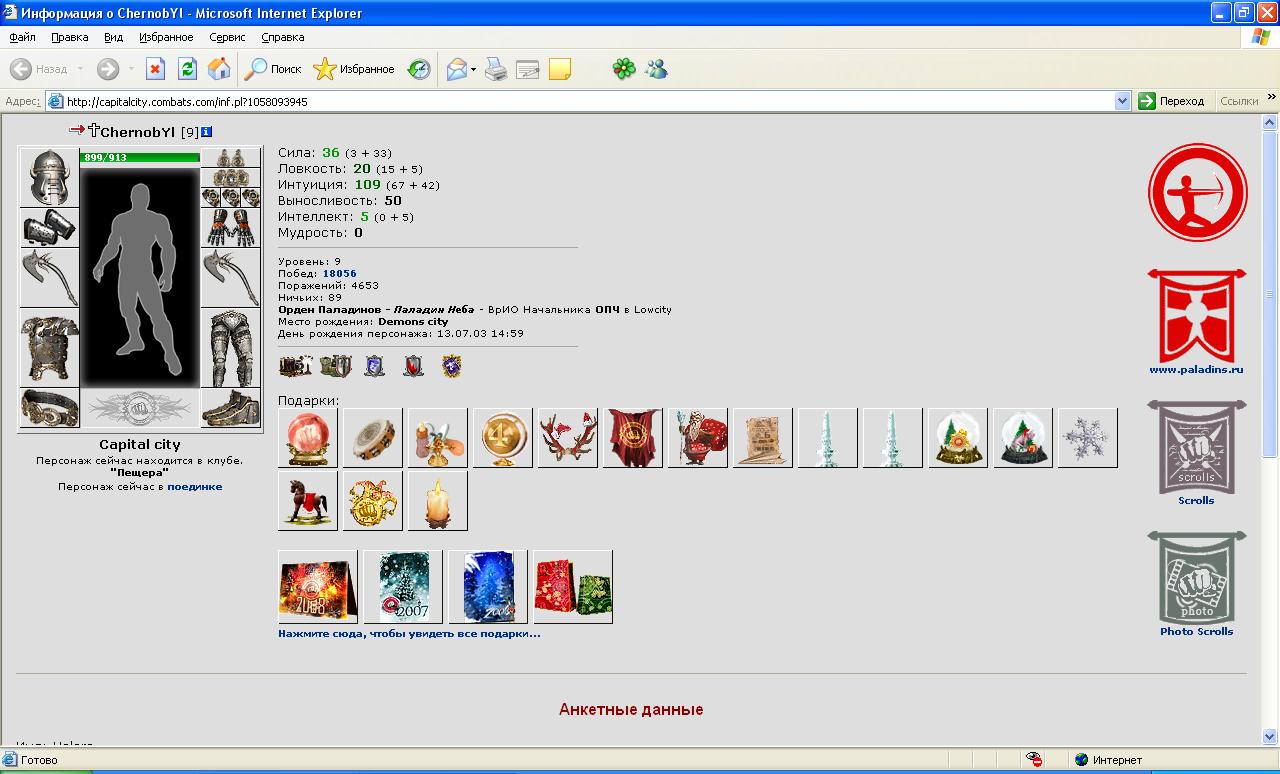Open the History toolbar button
The image size is (1280, 774).
pos(419,69)
